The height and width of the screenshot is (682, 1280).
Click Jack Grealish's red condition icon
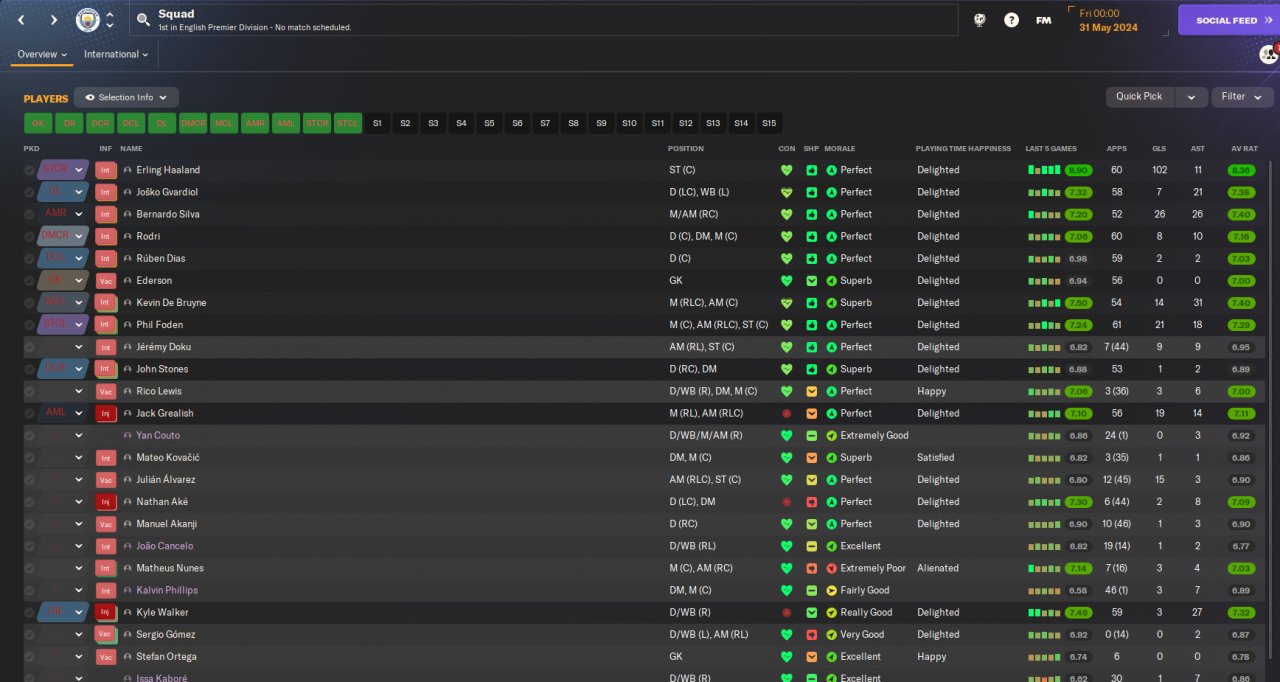coord(787,413)
